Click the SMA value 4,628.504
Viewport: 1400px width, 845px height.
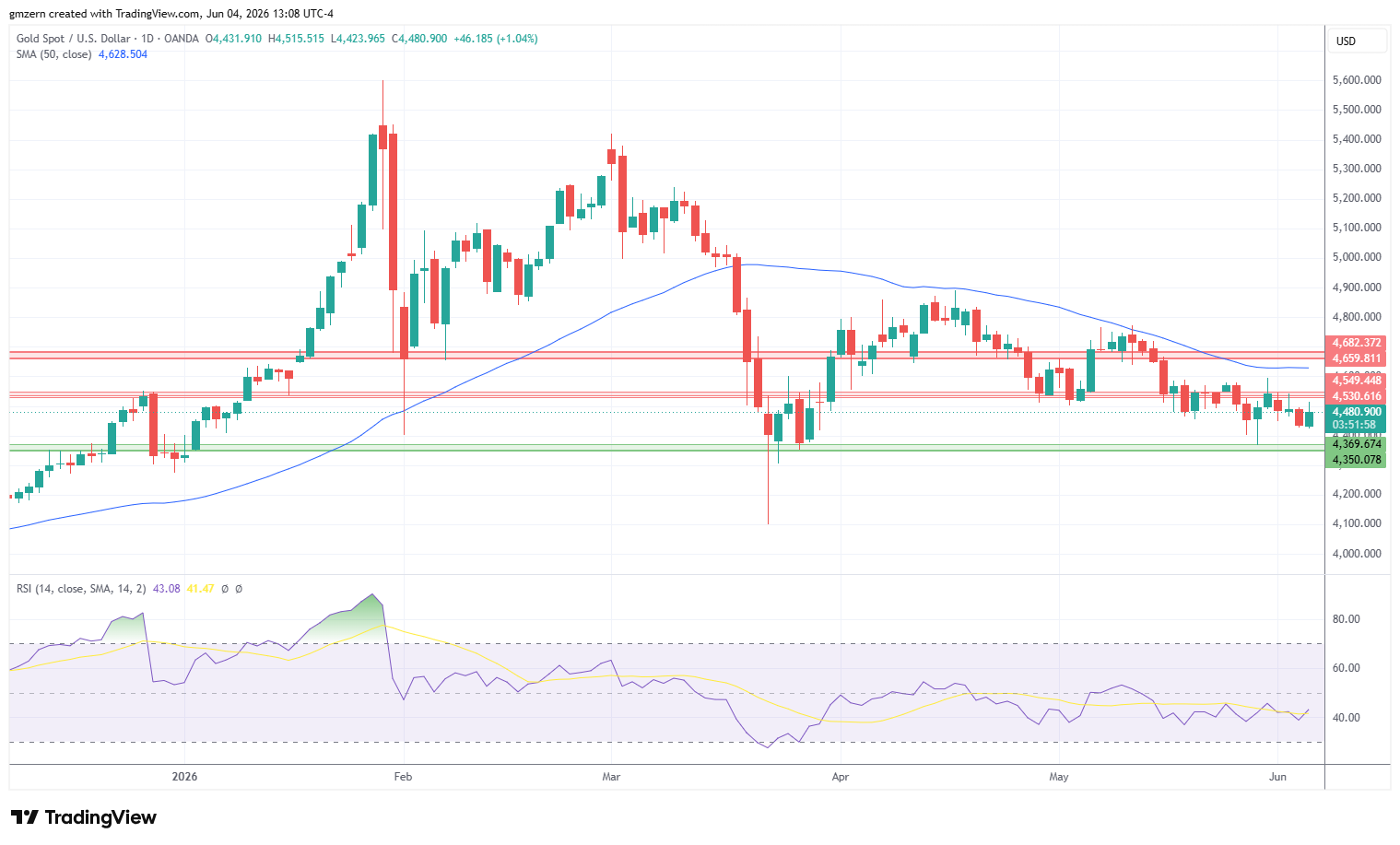123,54
